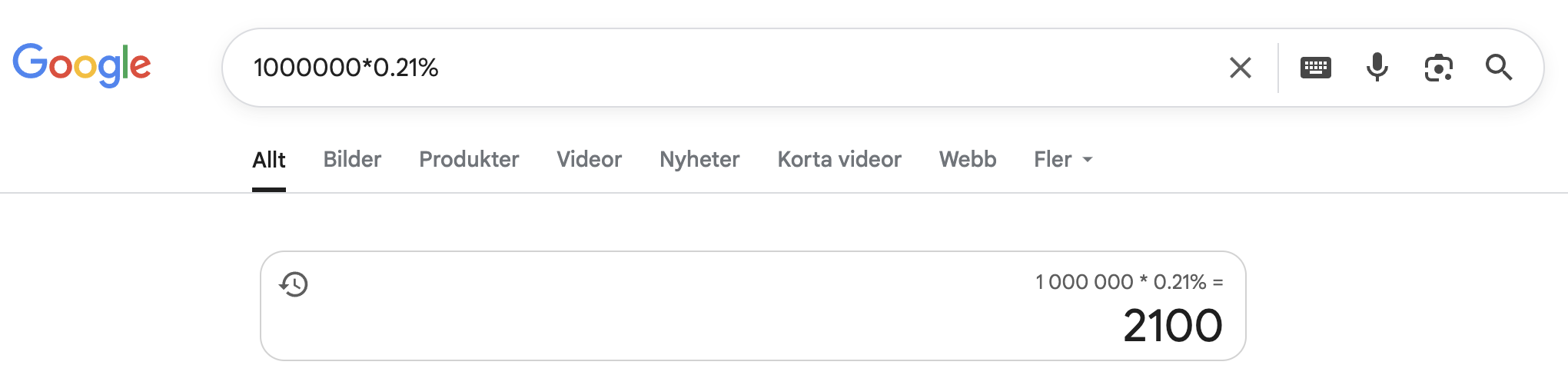The height and width of the screenshot is (375, 1568).
Task: Clear the search query with the X icon
Action: [x=1240, y=68]
